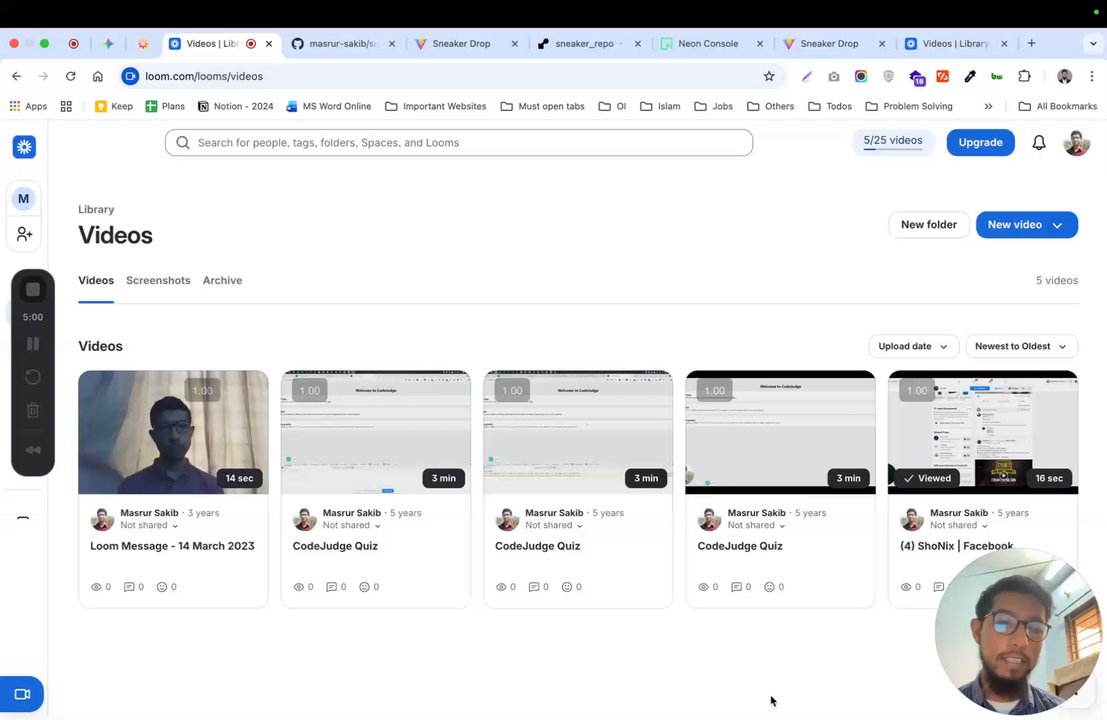Open the ShoNix Facebook video thumbnail
Screen dimensions: 1107x720
983,432
